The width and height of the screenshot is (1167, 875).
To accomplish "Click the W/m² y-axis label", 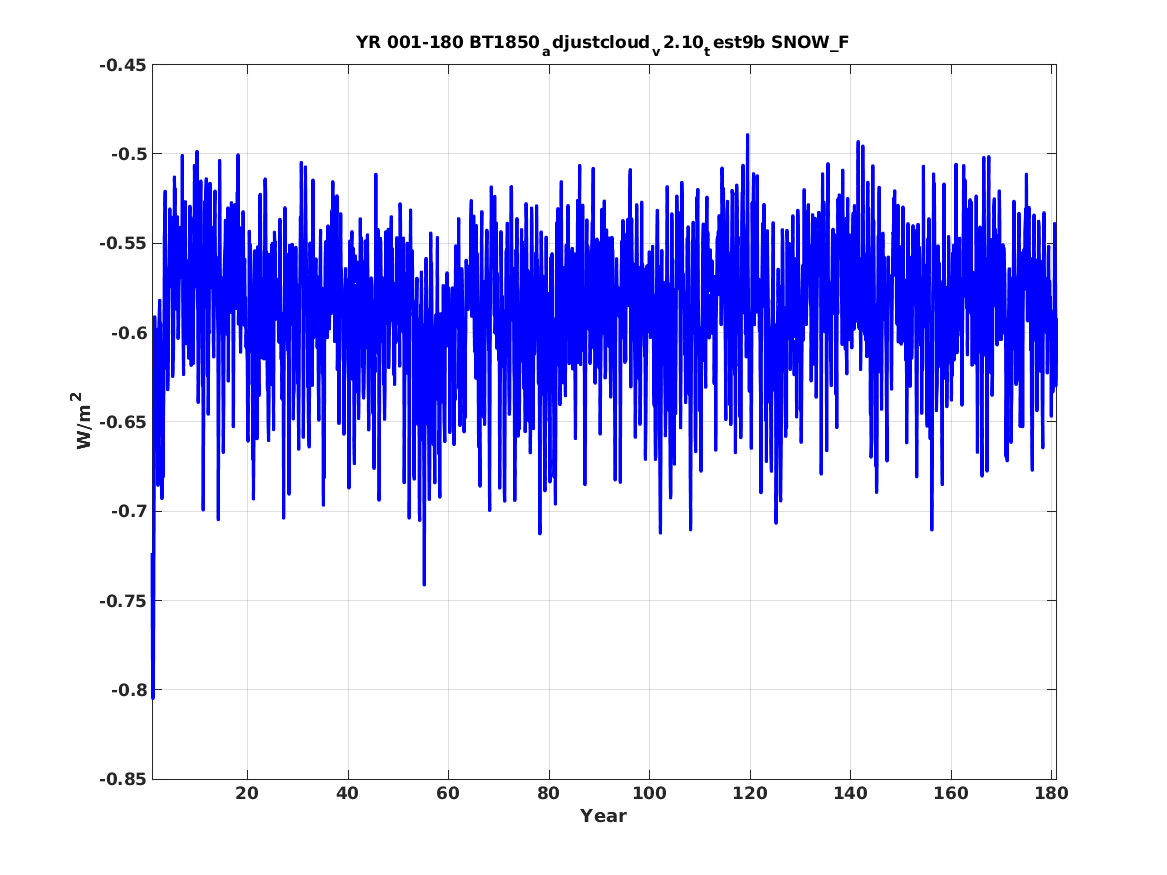I will click(x=83, y=421).
